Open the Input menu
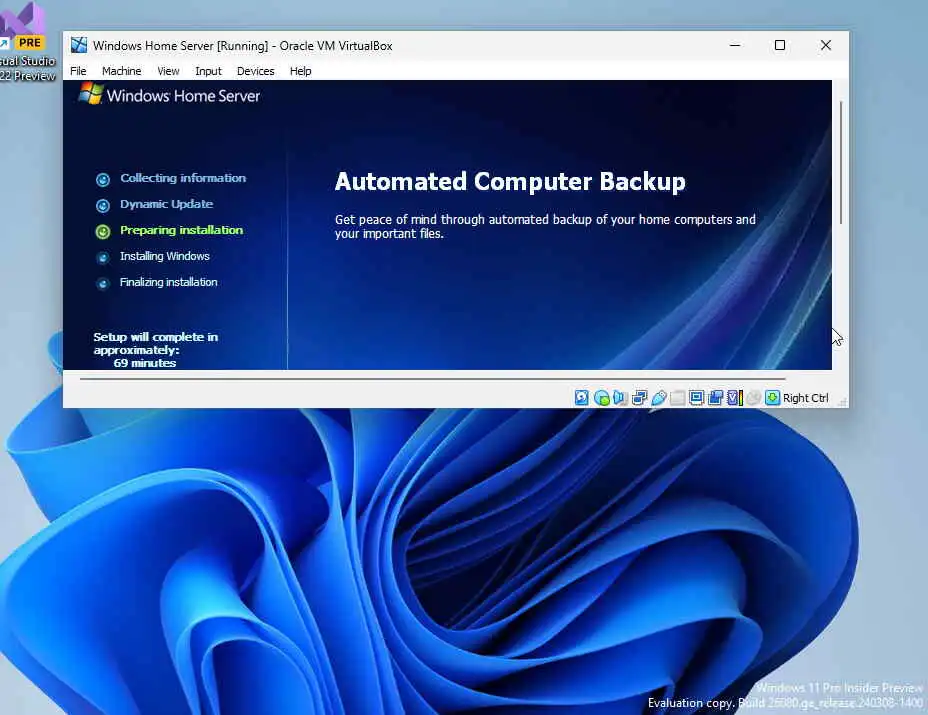This screenshot has width=928, height=715. pyautogui.click(x=208, y=71)
